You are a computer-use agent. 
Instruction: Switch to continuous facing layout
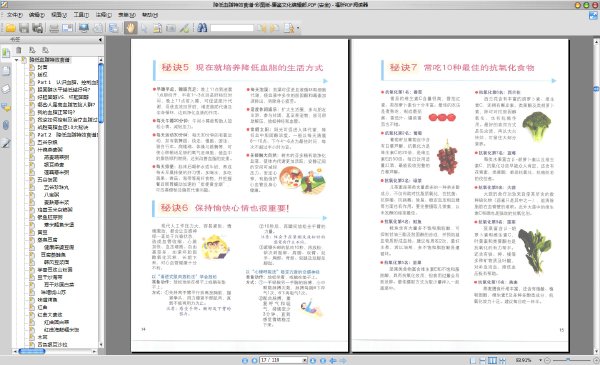[502, 360]
